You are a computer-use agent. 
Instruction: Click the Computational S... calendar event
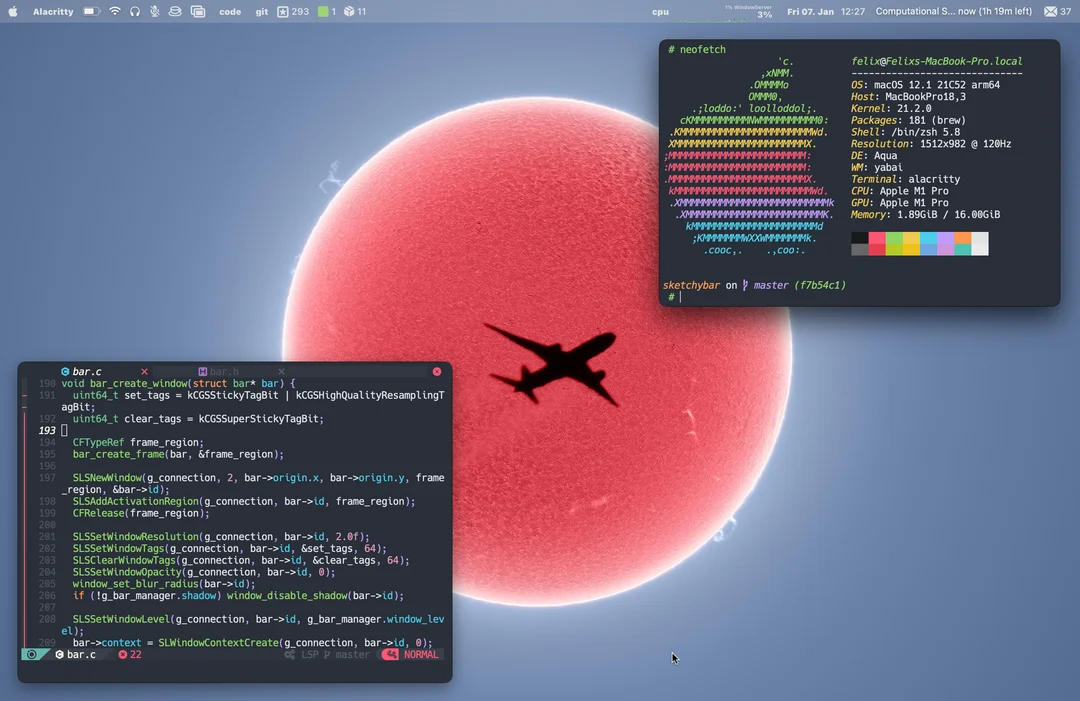click(953, 11)
